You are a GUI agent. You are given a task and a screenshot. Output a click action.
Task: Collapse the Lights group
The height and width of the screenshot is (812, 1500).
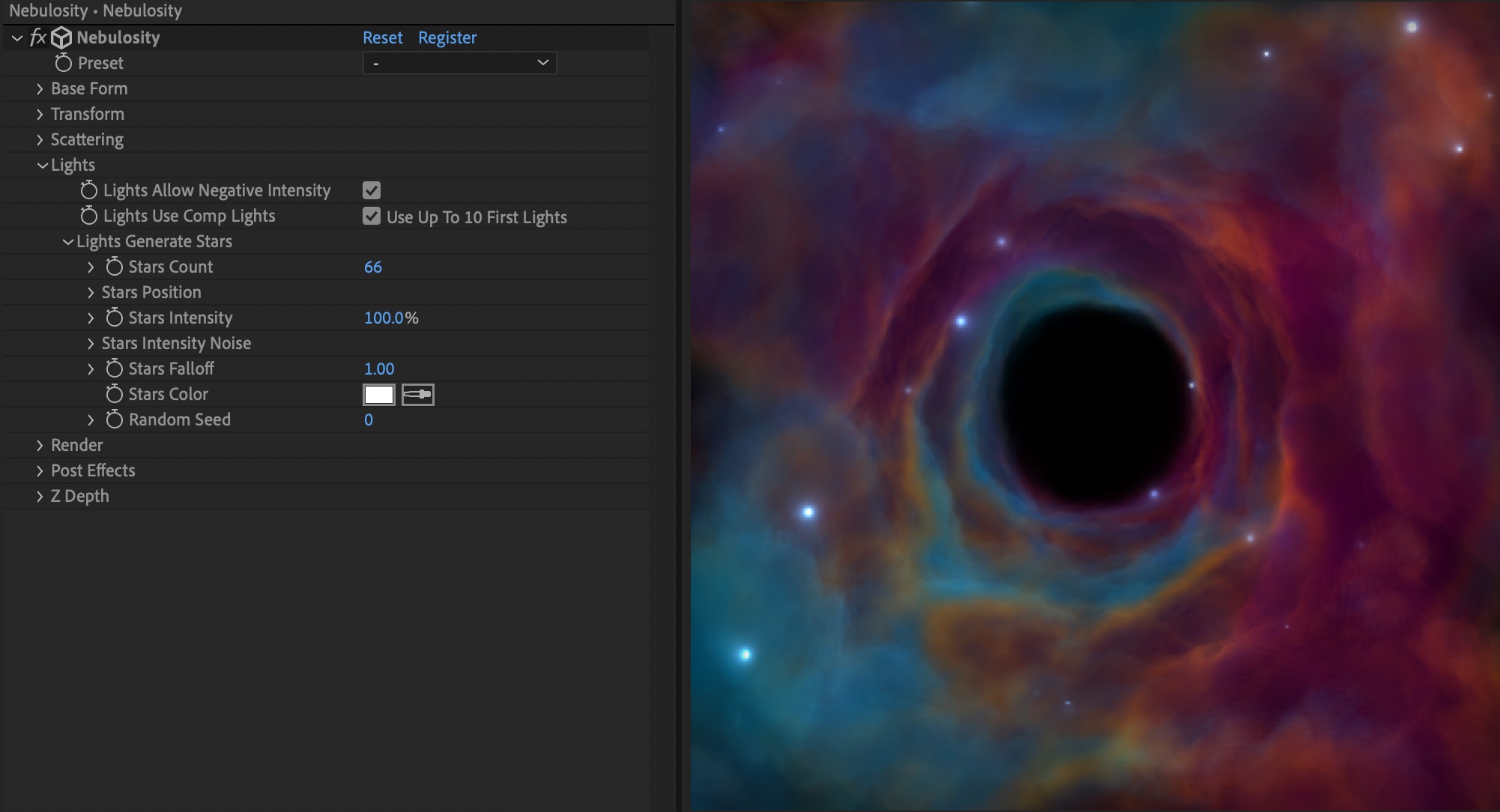[43, 165]
